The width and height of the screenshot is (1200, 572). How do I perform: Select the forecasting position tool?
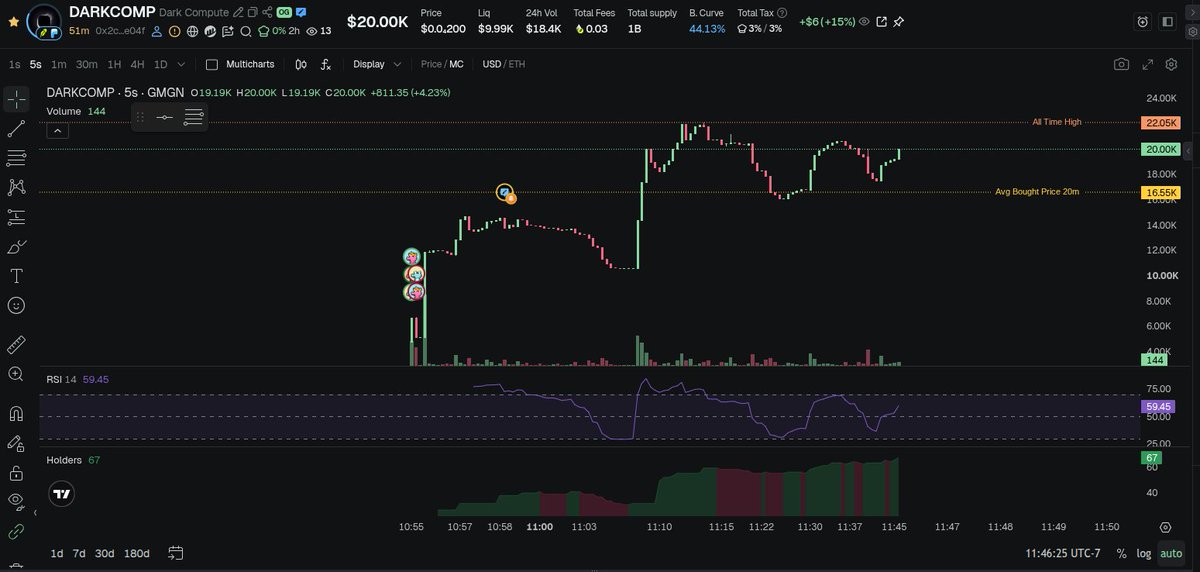click(16, 217)
